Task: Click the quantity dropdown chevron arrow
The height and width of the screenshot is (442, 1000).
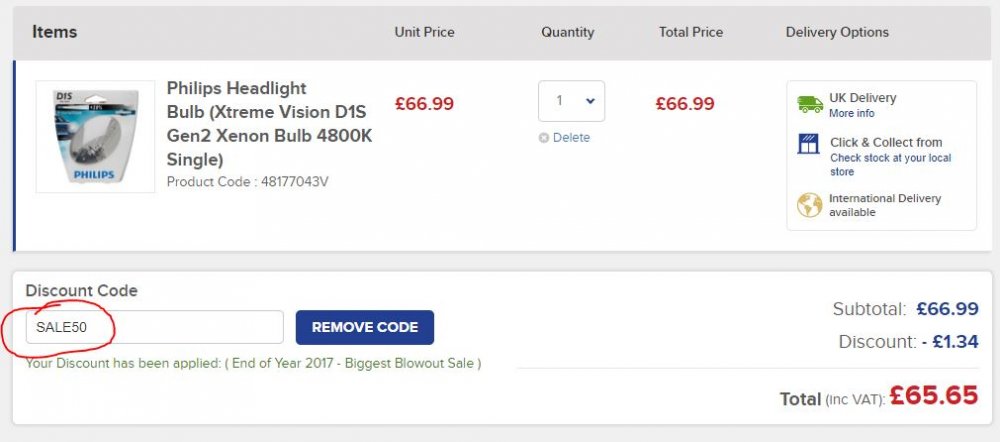Action: [590, 101]
